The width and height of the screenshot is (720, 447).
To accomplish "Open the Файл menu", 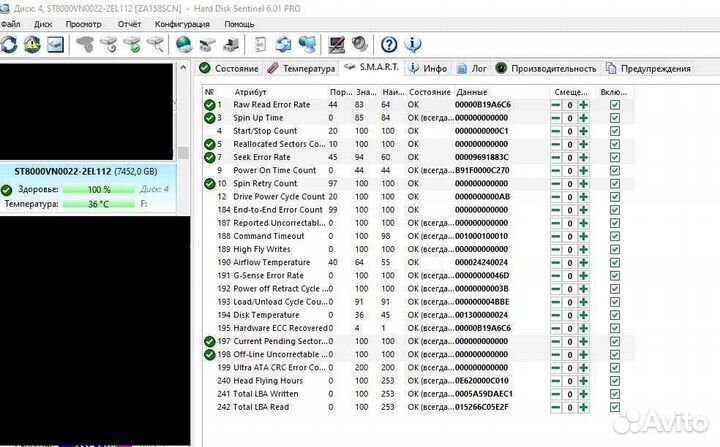I will (10, 24).
